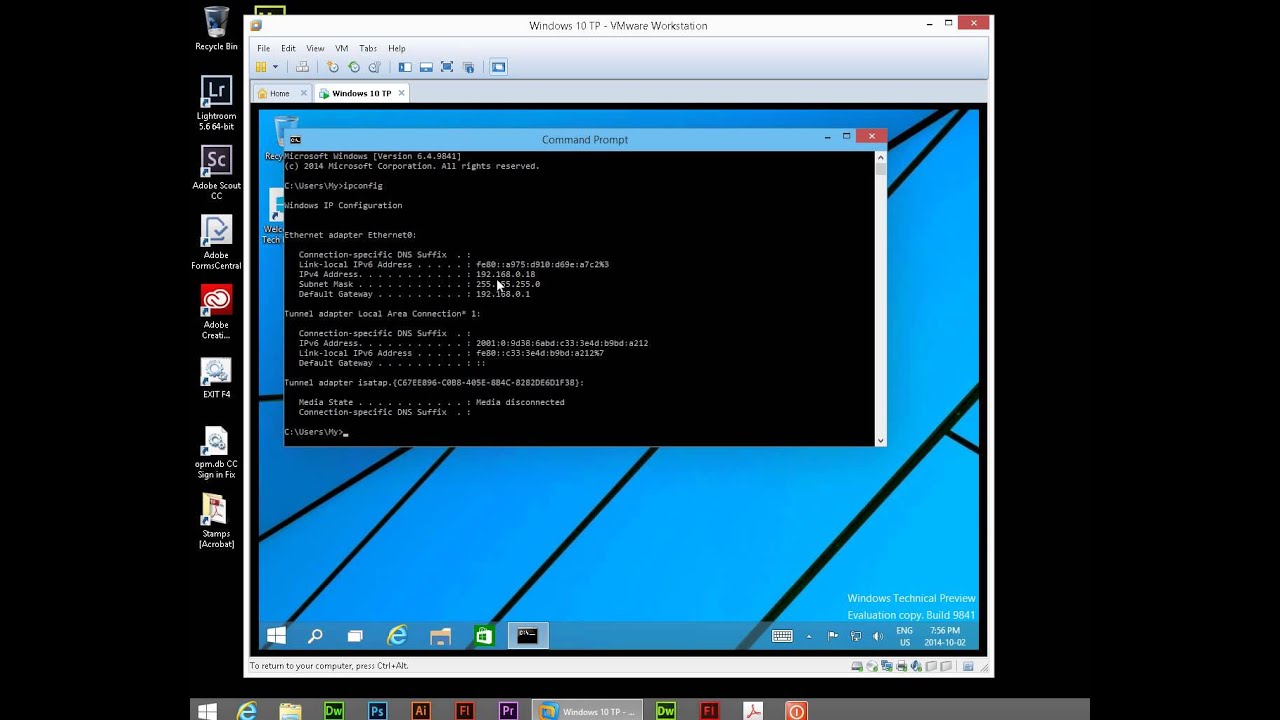Open Lightroom 5.6 64-bit desktop shortcut
The image size is (1280, 720).
pos(216,104)
